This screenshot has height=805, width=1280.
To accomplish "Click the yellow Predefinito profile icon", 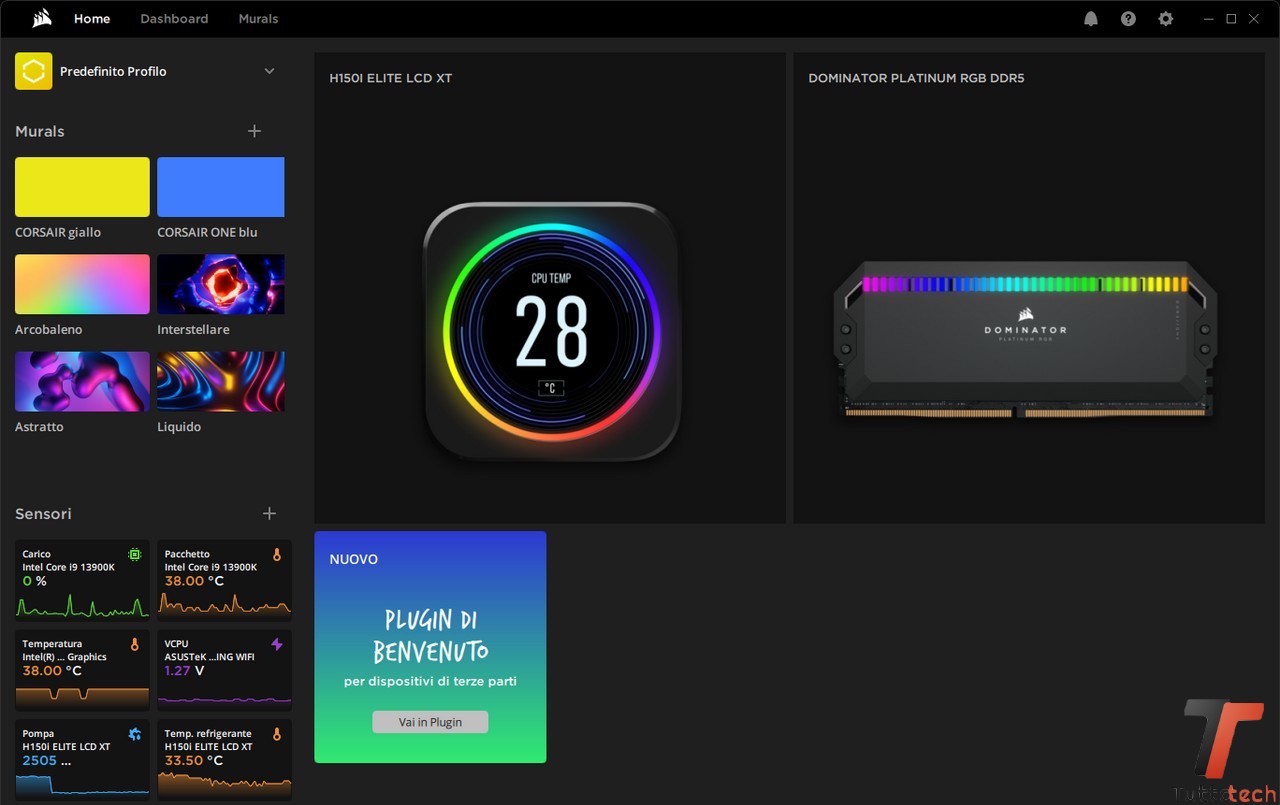I will [33, 71].
